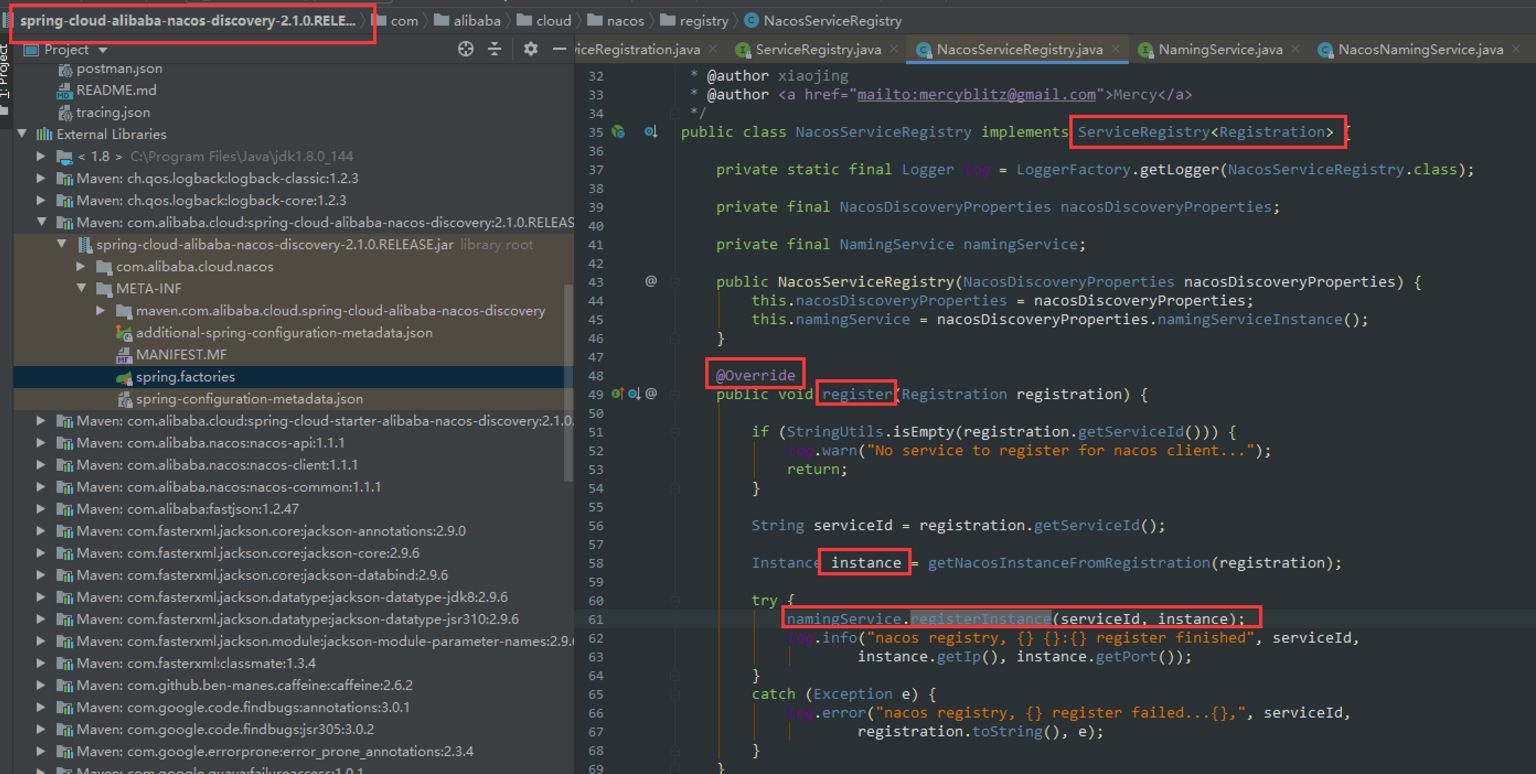The width and height of the screenshot is (1536, 774).
Task: Expand Maven nacos-api:1.1.1 node
Action: coord(41,443)
